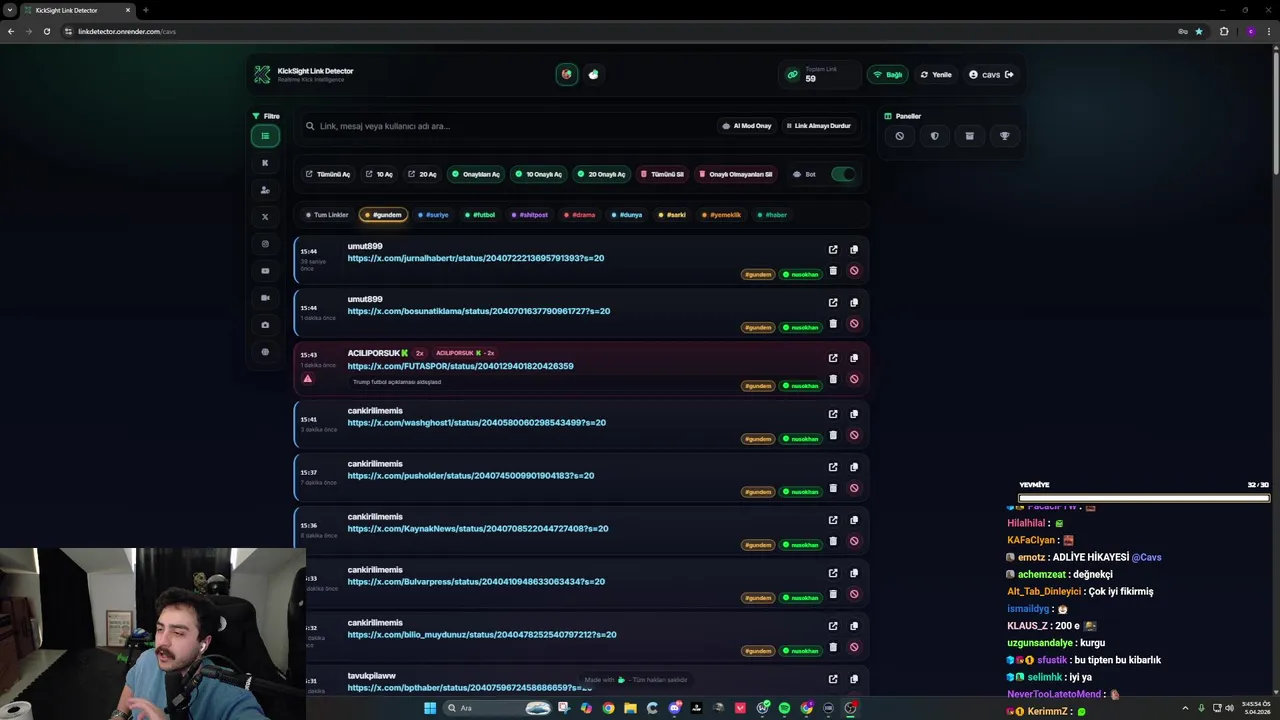
Task: Open the FUTASPOR status link
Action: click(460, 366)
